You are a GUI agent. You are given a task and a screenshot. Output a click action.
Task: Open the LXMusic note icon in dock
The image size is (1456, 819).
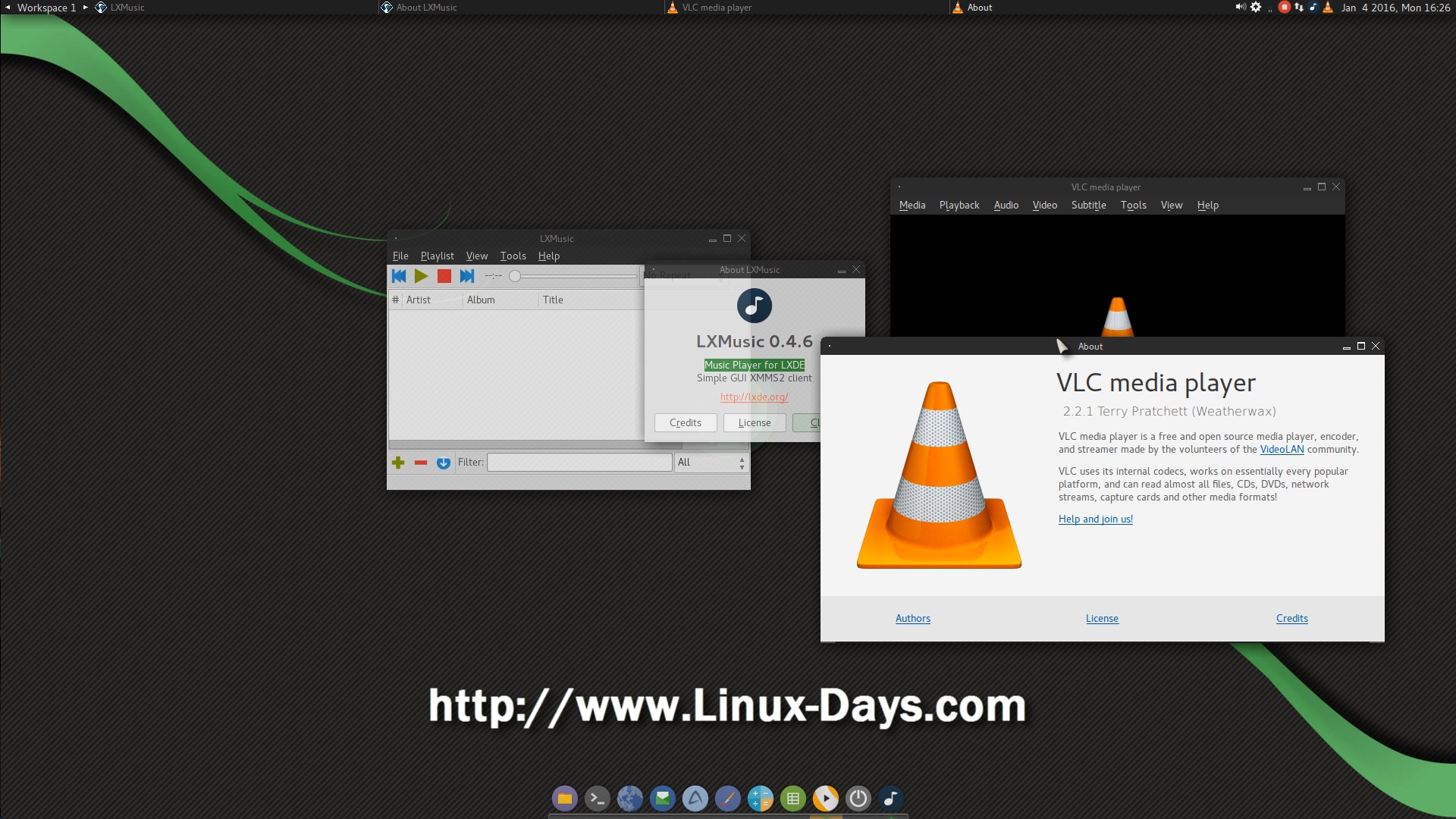point(891,798)
